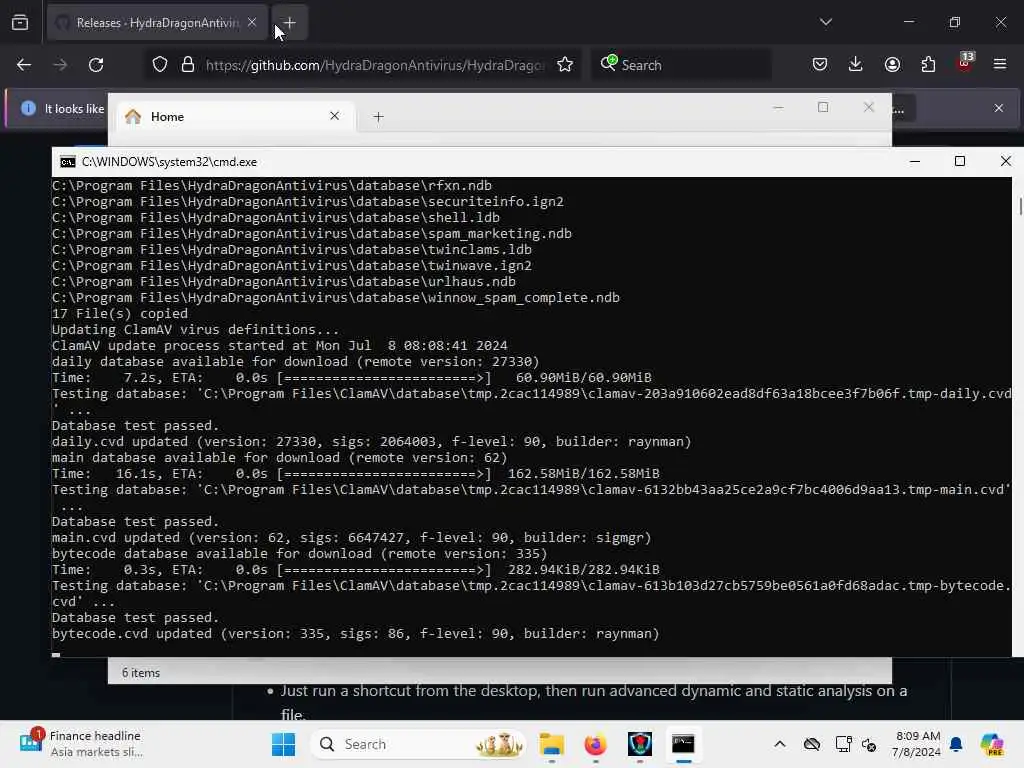This screenshot has height=768, width=1024.
Task: Switch to the Releases HydraDragonAntivirus tab
Action: 157,23
